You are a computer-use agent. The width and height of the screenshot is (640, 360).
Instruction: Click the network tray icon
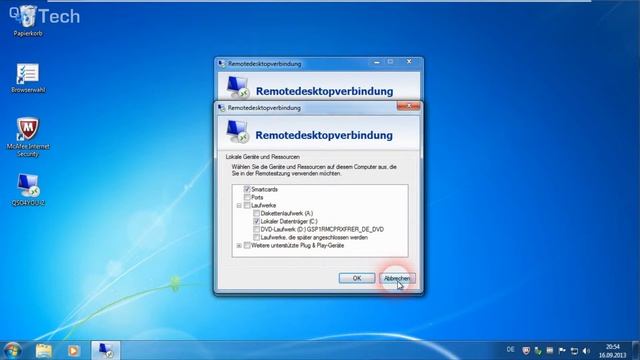574,351
